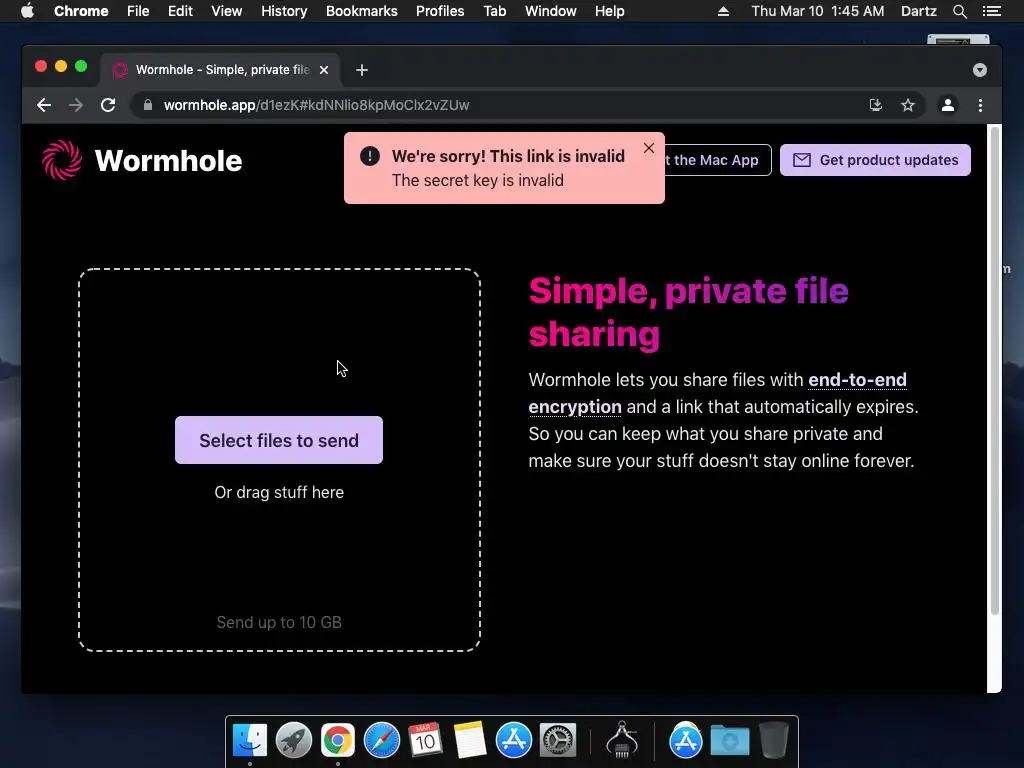
Task: Click the Or drag stuff here text
Action: (279, 492)
